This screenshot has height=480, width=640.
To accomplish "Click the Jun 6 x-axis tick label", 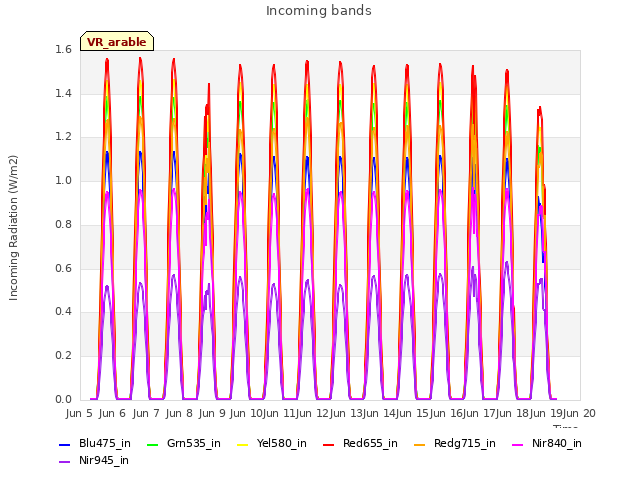I will (112, 413).
